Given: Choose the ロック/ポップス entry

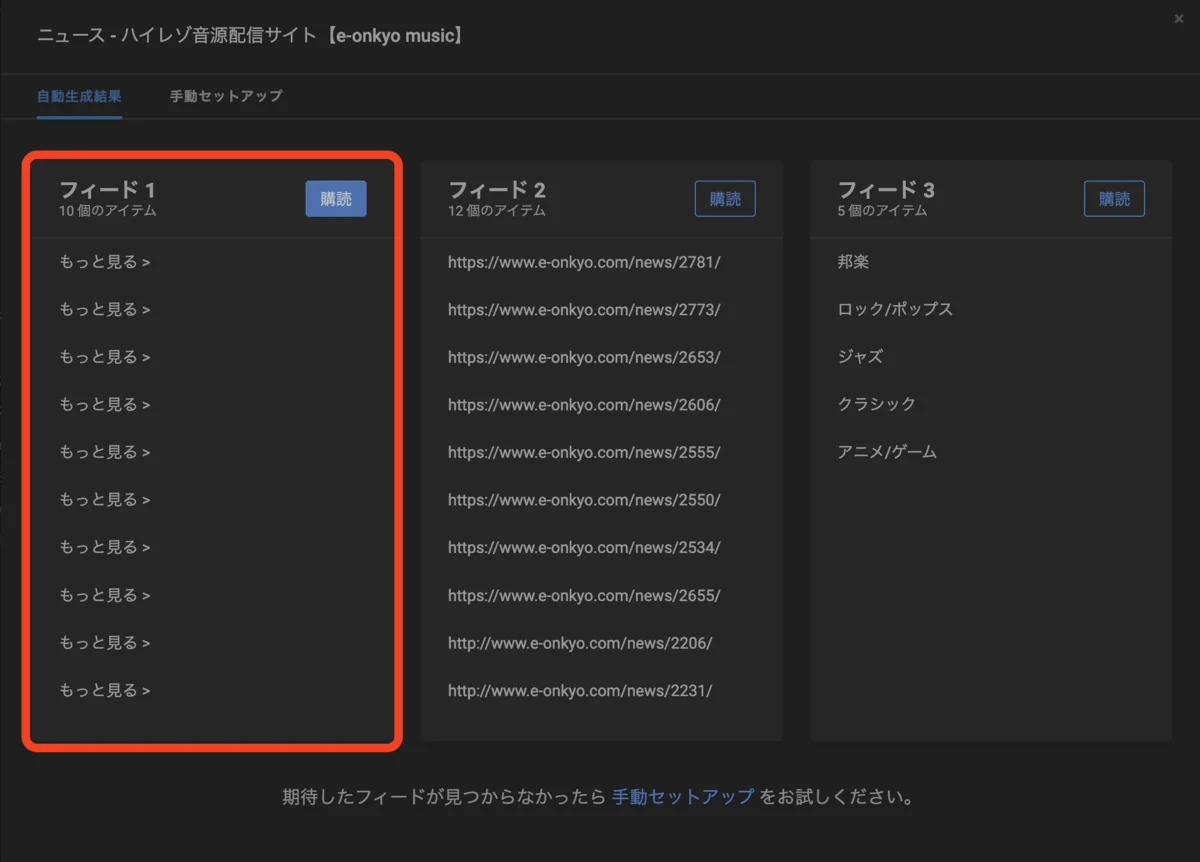Looking at the screenshot, I should pyautogui.click(x=895, y=310).
